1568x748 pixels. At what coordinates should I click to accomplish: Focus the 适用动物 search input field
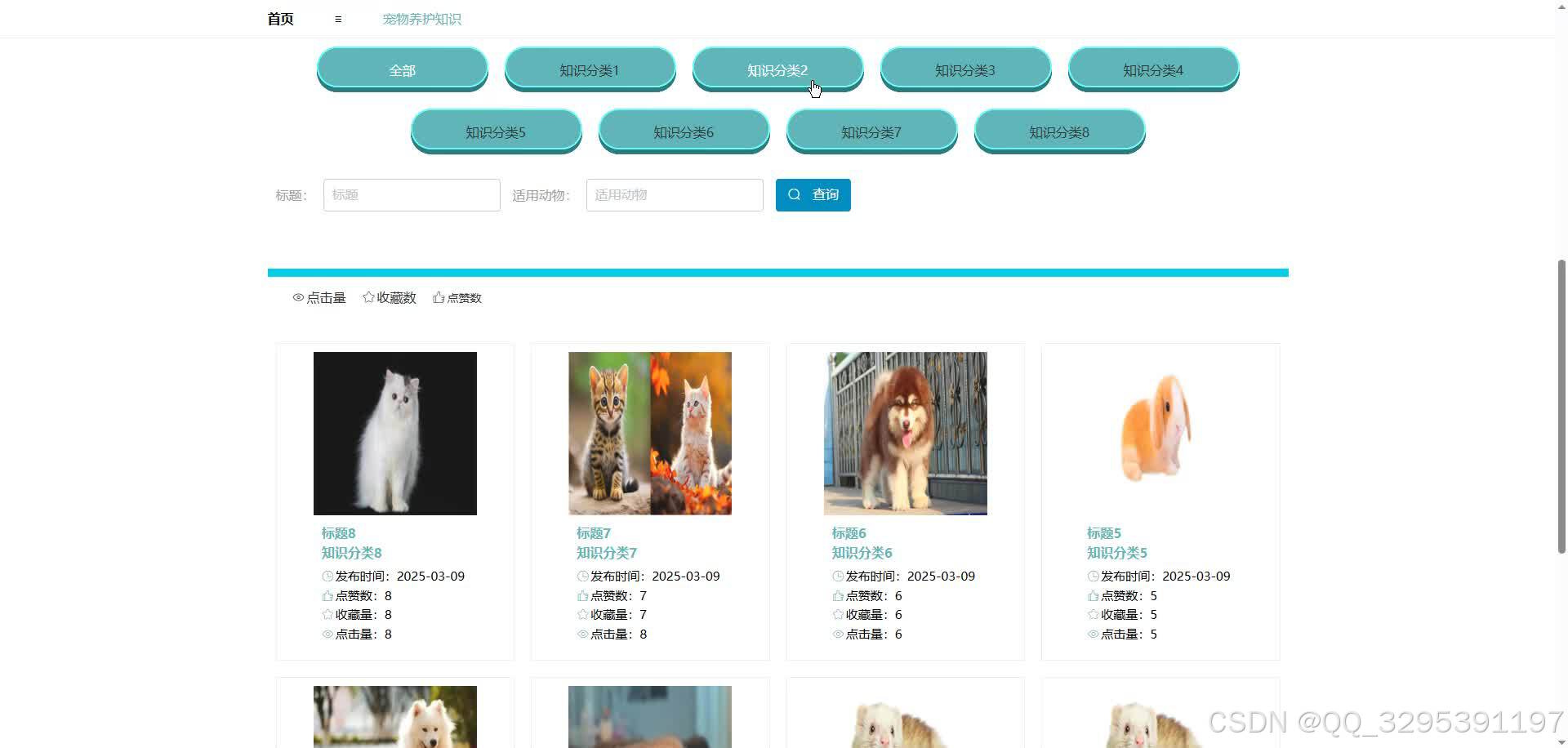pyautogui.click(x=675, y=195)
